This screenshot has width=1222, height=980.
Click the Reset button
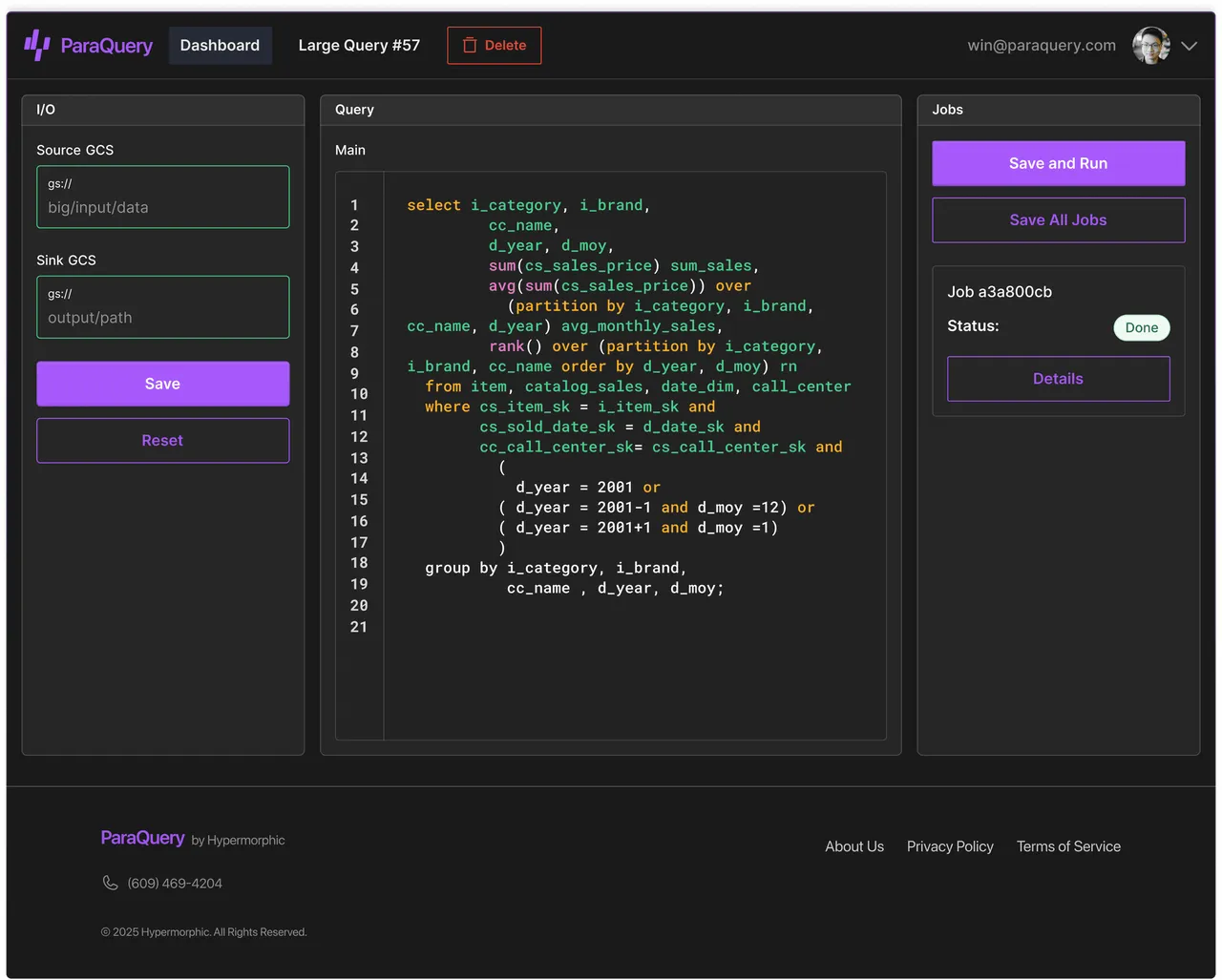[163, 441]
